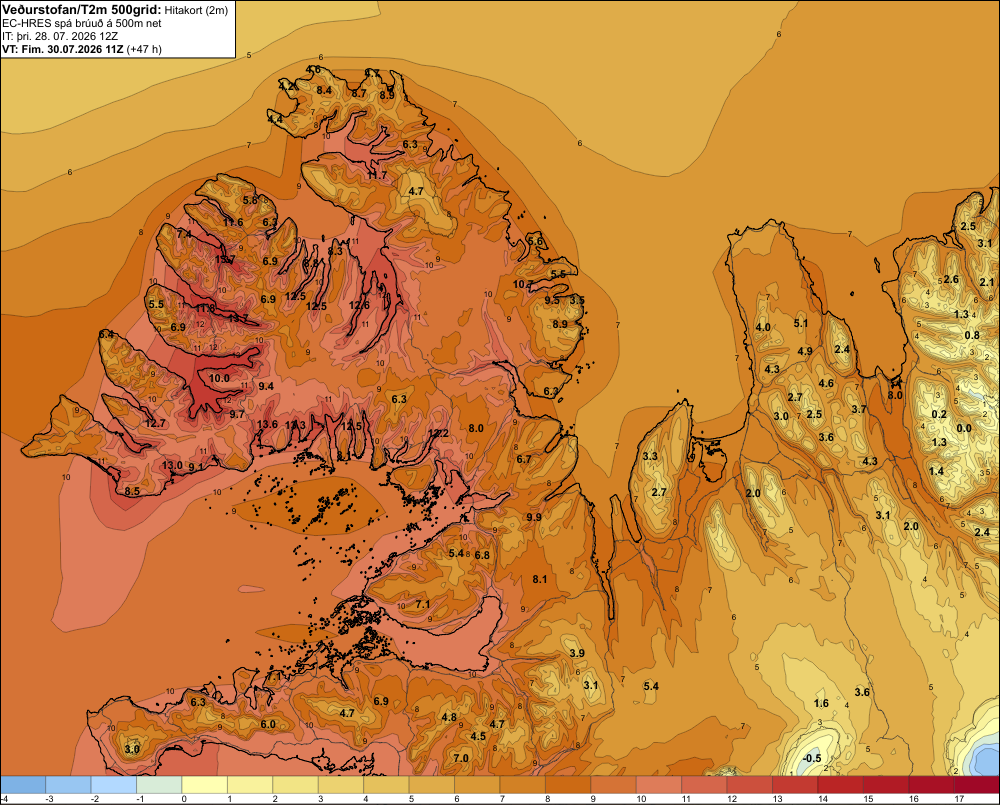Click the map title 'Veðurstofan/T2m 500grid'
This screenshot has height=805, width=1000.
tap(80, 10)
